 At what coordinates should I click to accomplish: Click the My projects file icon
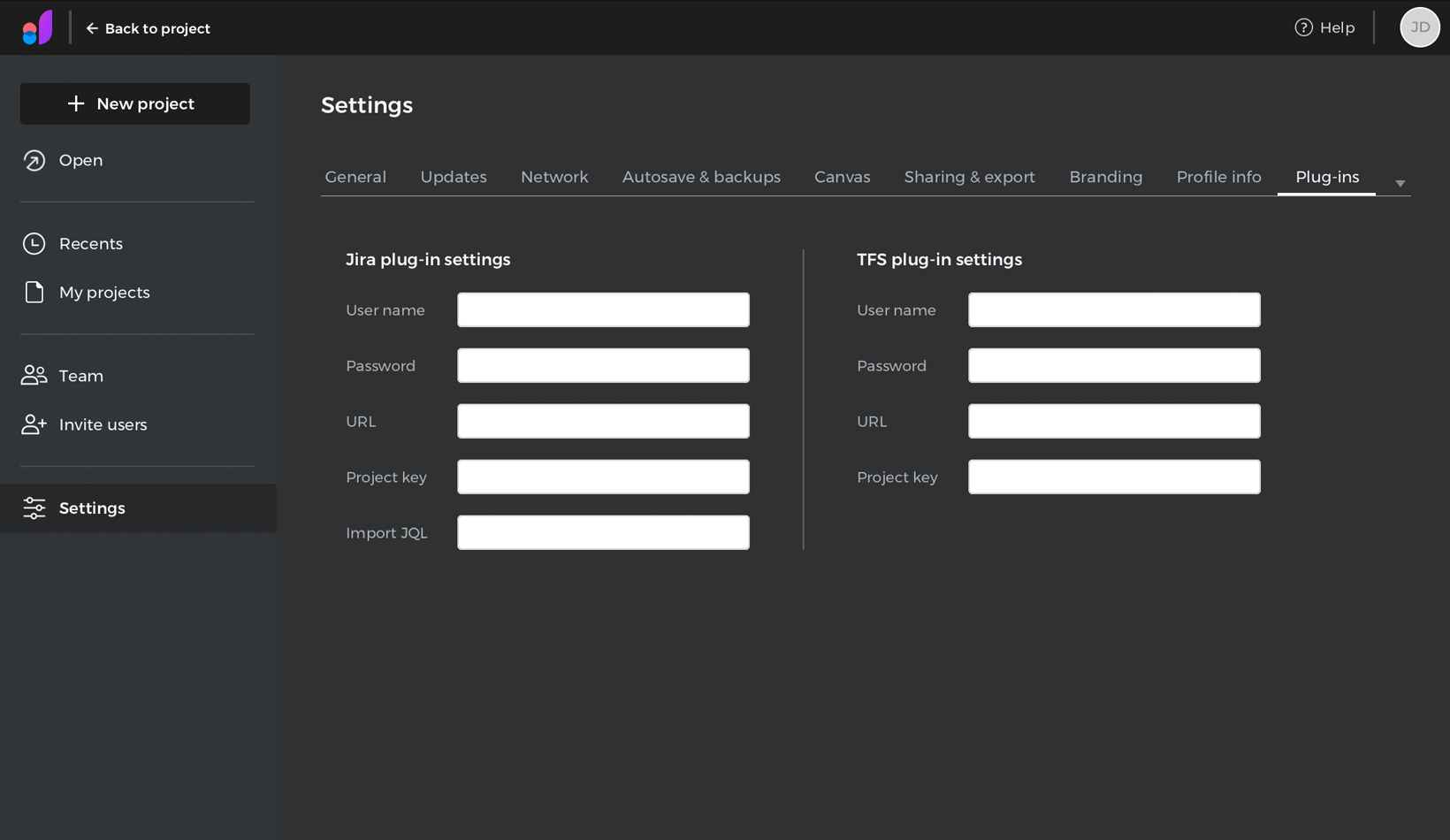tap(34, 292)
